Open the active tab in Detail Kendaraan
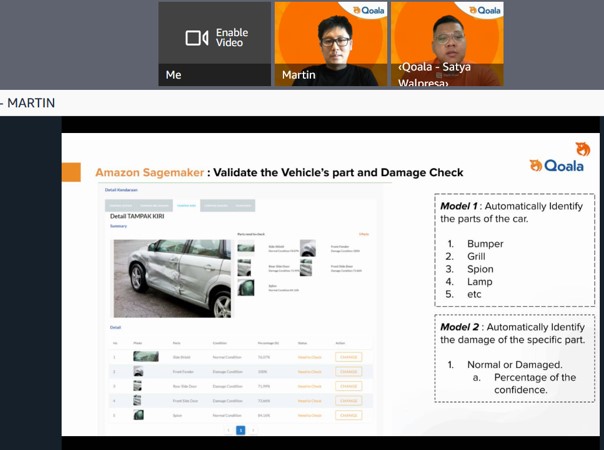The image size is (604, 450). point(186,205)
